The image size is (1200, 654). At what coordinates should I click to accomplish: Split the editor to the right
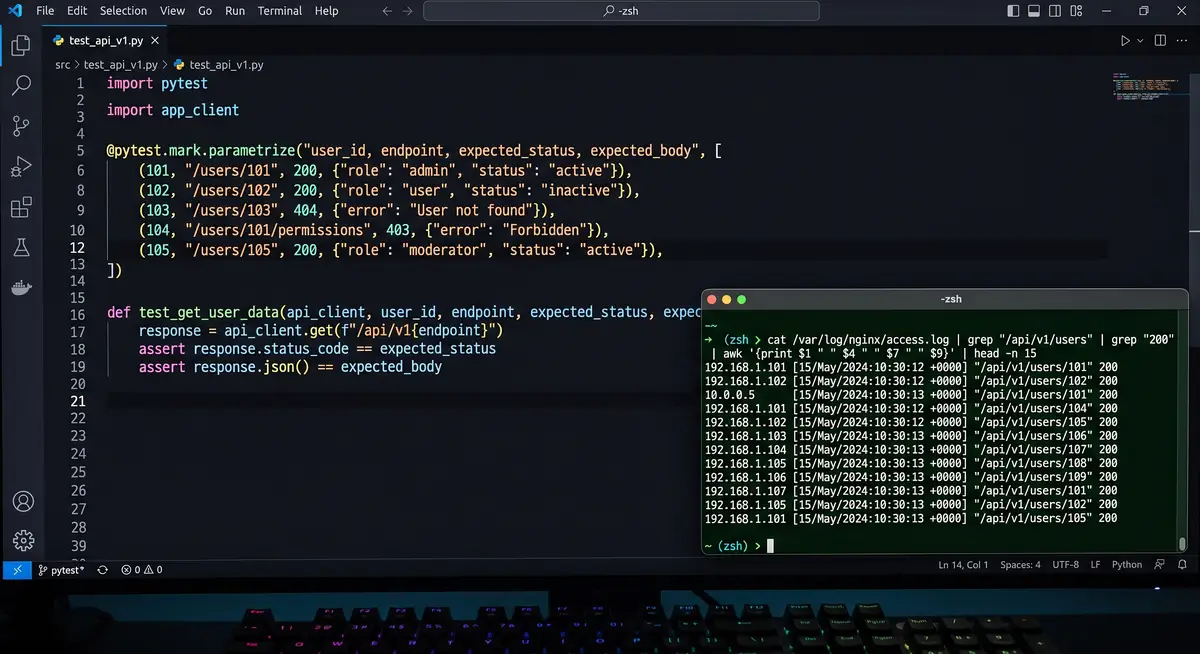[x=1160, y=41]
